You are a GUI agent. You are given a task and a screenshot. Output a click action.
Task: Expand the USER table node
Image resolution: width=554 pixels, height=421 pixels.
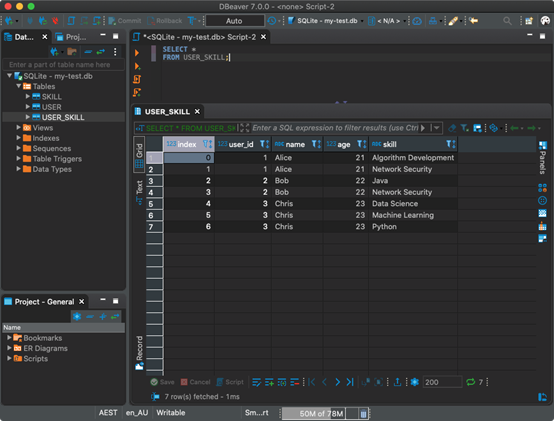28,107
